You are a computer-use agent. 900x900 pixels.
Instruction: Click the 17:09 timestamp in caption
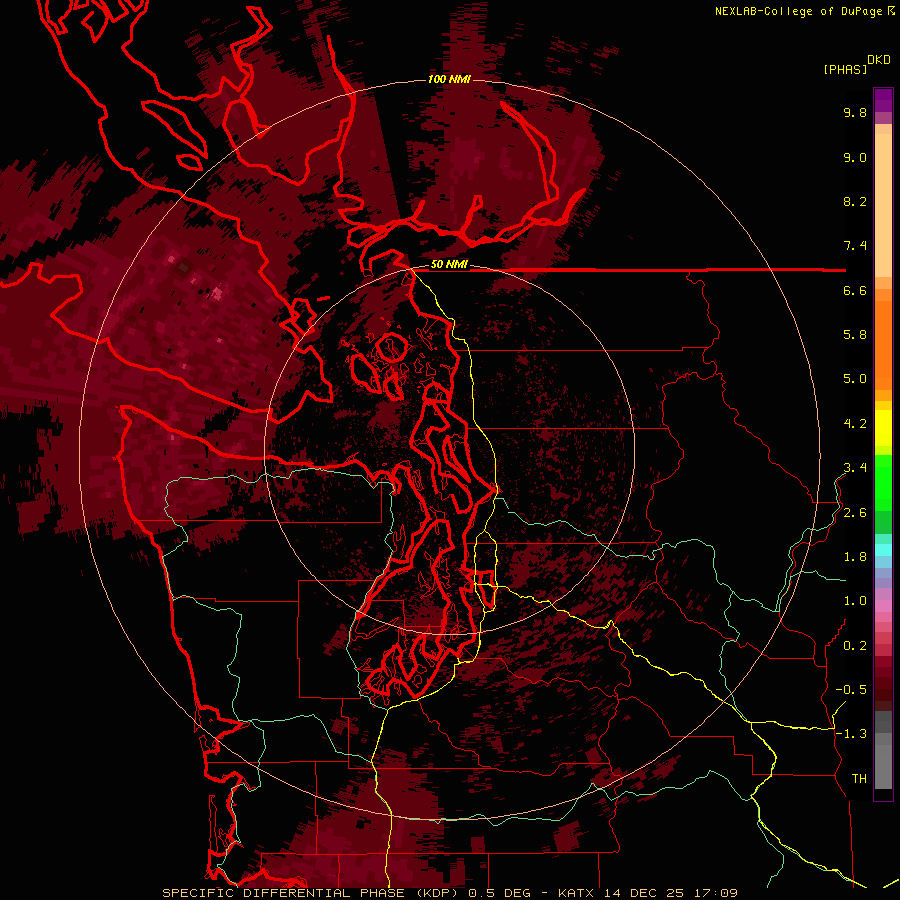715,893
